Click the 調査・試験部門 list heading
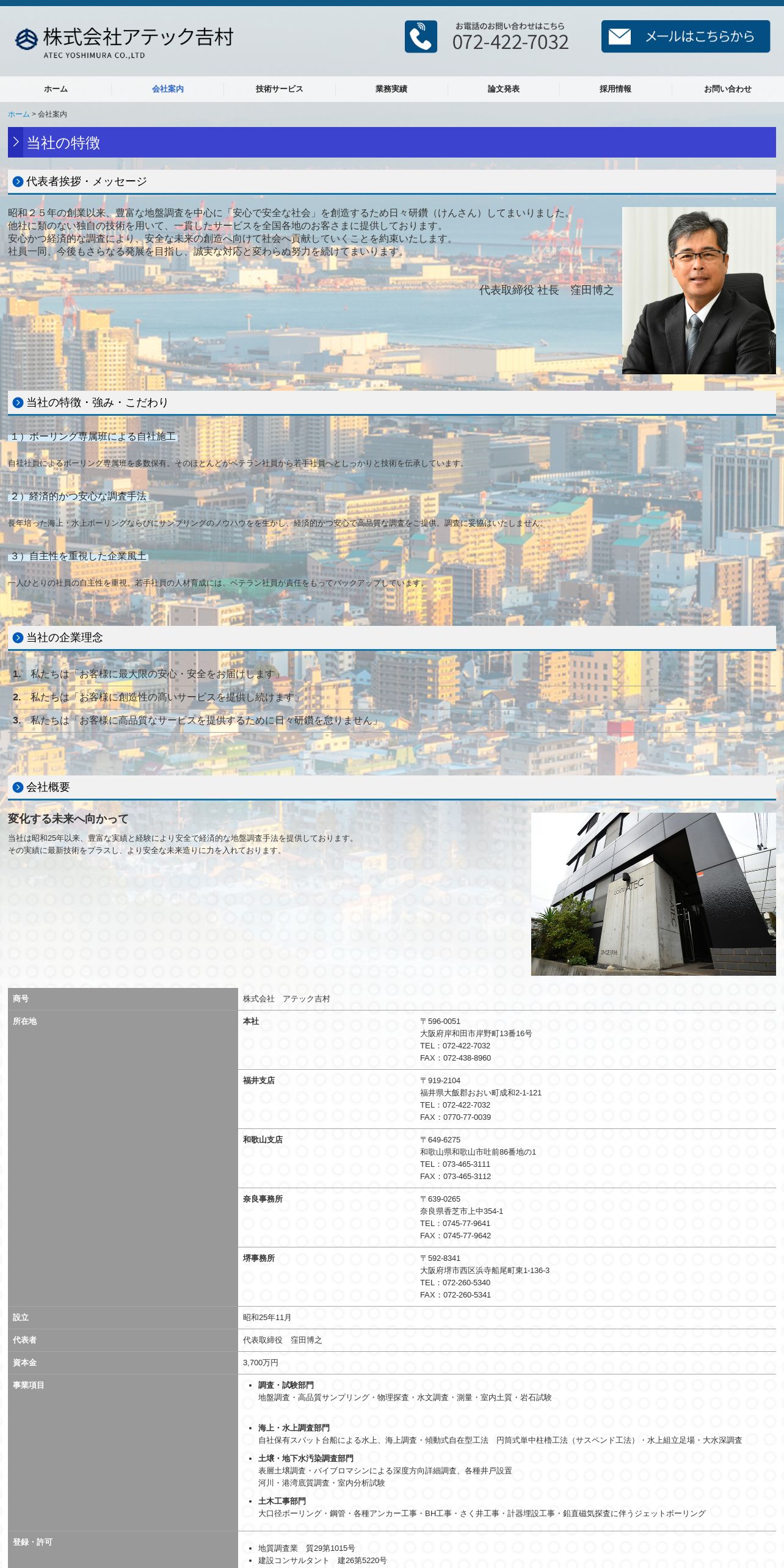Screen dimensions: 784x1568 pyautogui.click(x=286, y=1385)
